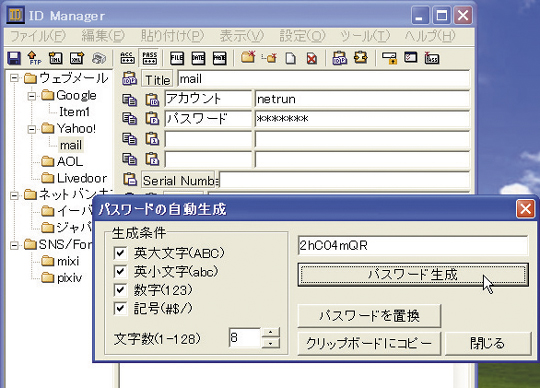This screenshot has height=388, width=540.
Task: Increase character count with up spinner
Action: pyautogui.click(x=271, y=332)
